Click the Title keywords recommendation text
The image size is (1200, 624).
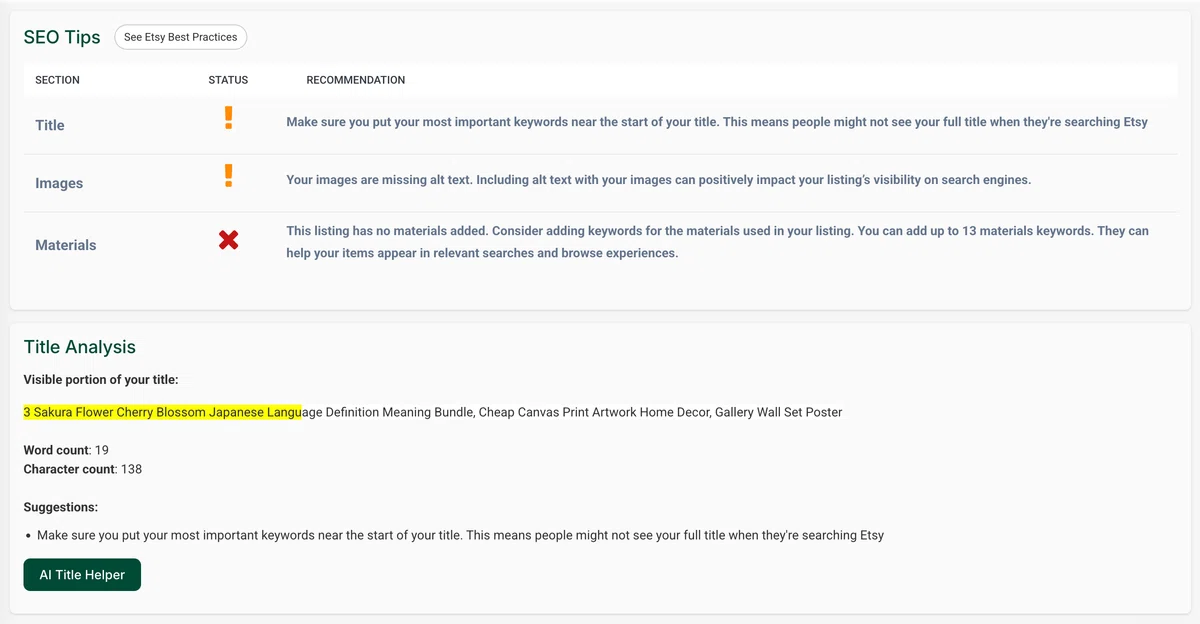pyautogui.click(x=717, y=122)
